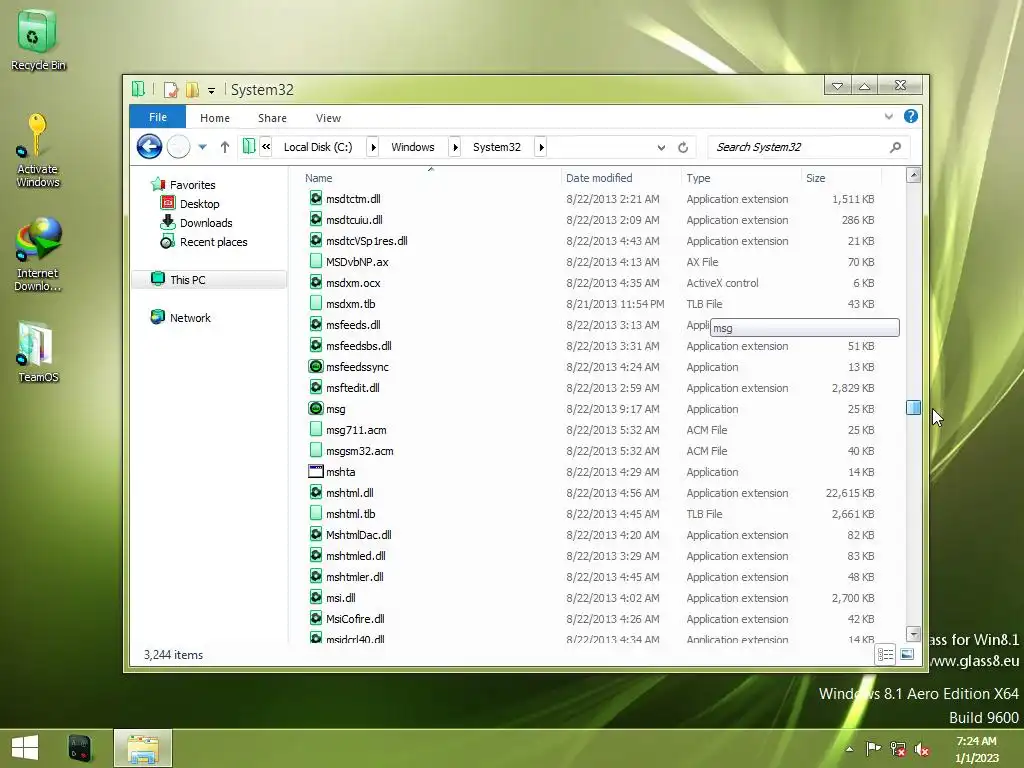Viewport: 1024px width, 768px height.
Task: Open Customize Quick Access Toolbar dropdown
Action: [x=211, y=91]
